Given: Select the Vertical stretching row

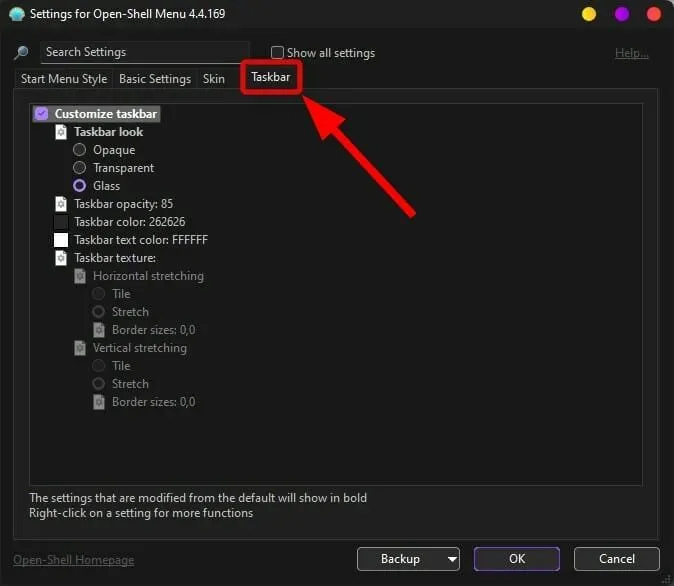Looking at the screenshot, I should click(140, 348).
